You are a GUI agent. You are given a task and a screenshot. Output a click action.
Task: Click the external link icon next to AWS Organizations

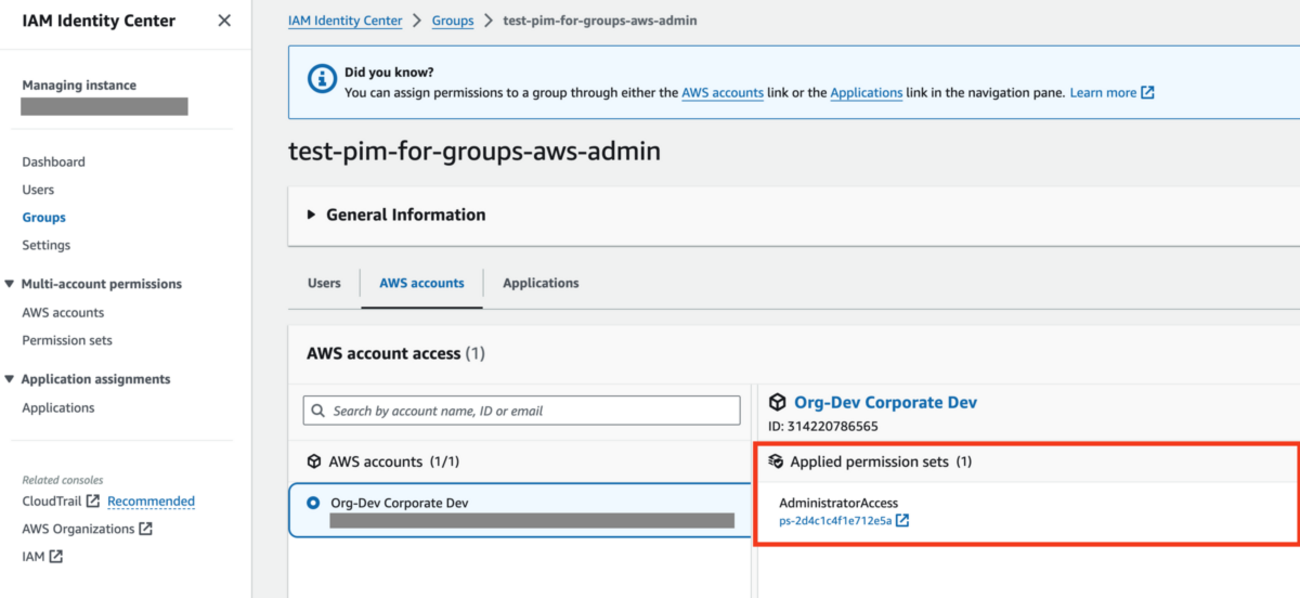coord(146,529)
